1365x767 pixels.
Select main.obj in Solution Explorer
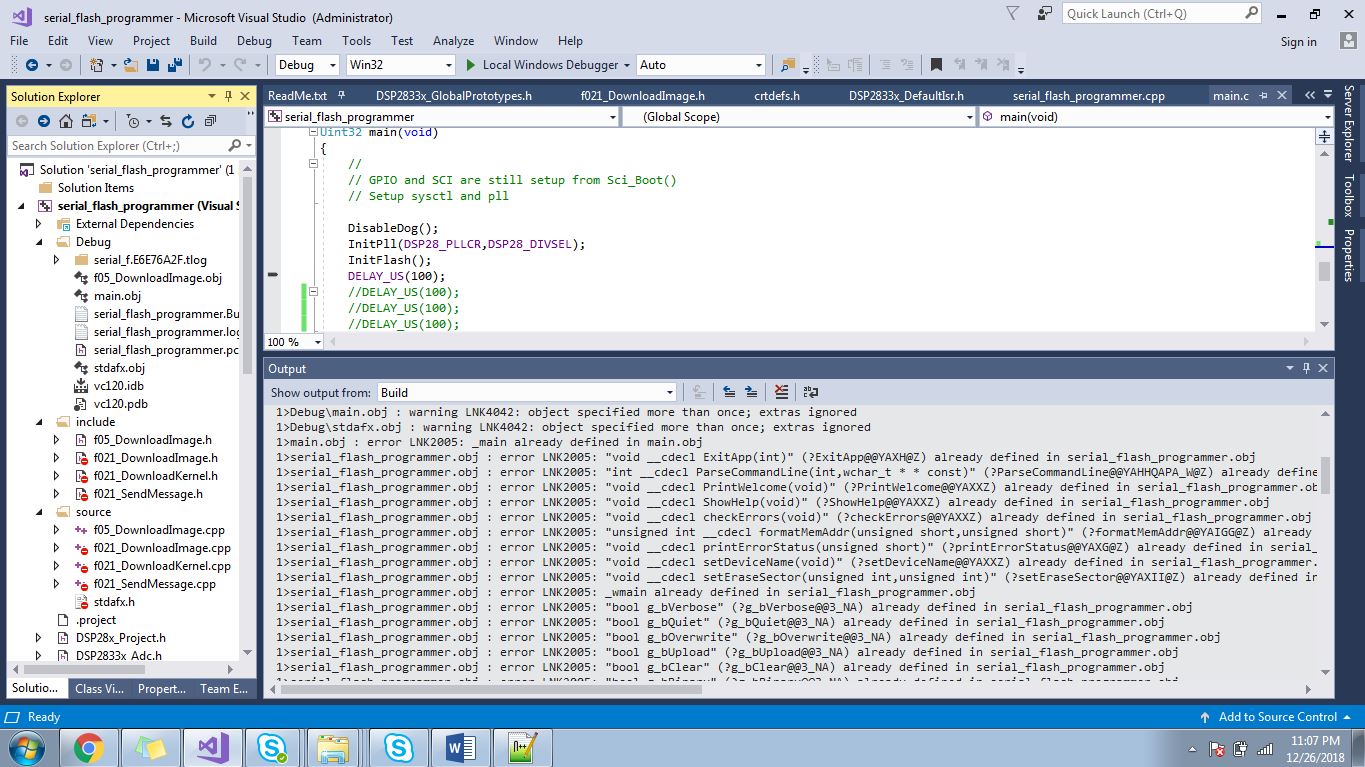tap(117, 296)
